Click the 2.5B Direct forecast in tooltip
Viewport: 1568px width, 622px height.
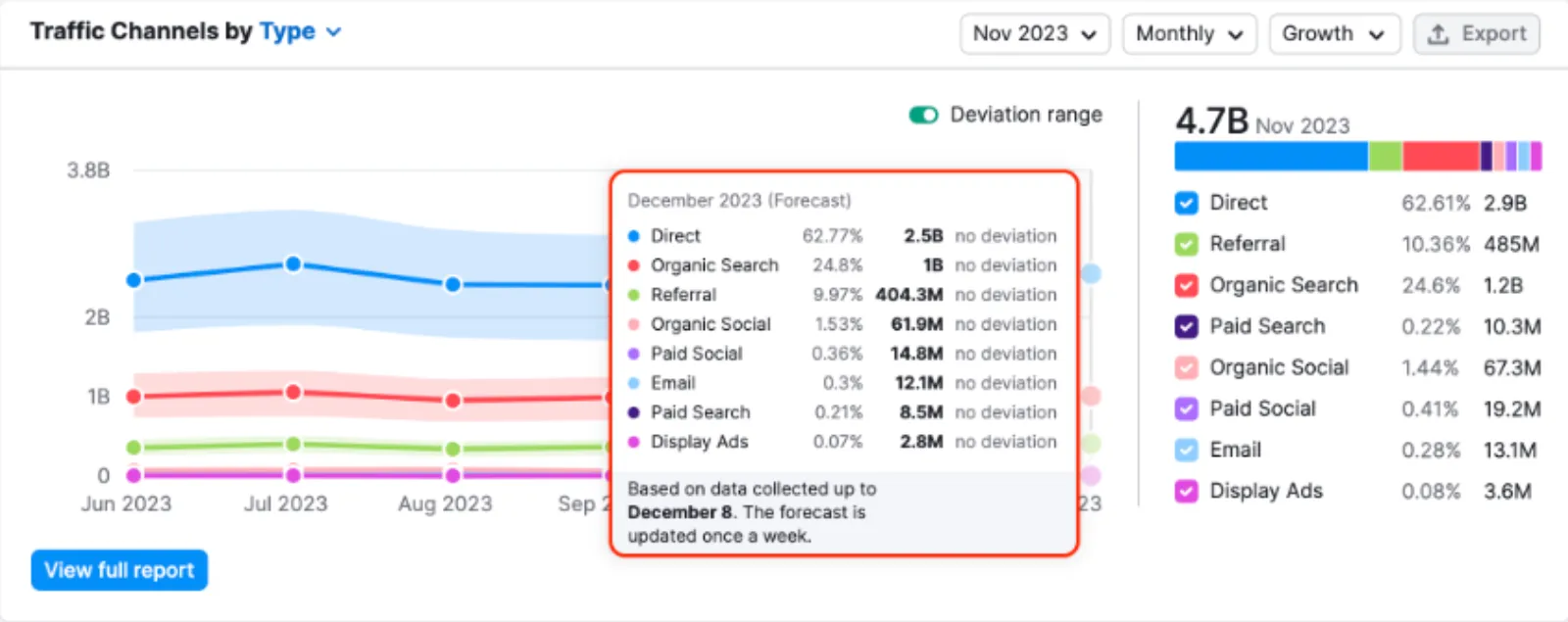[x=923, y=236]
